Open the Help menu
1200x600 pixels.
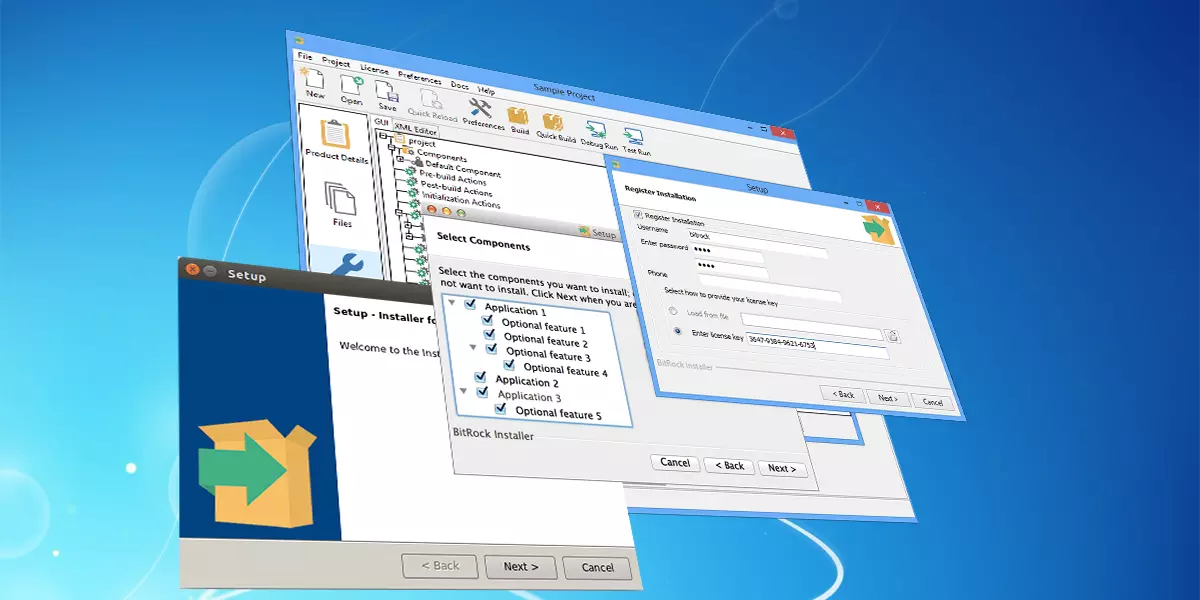[486, 90]
